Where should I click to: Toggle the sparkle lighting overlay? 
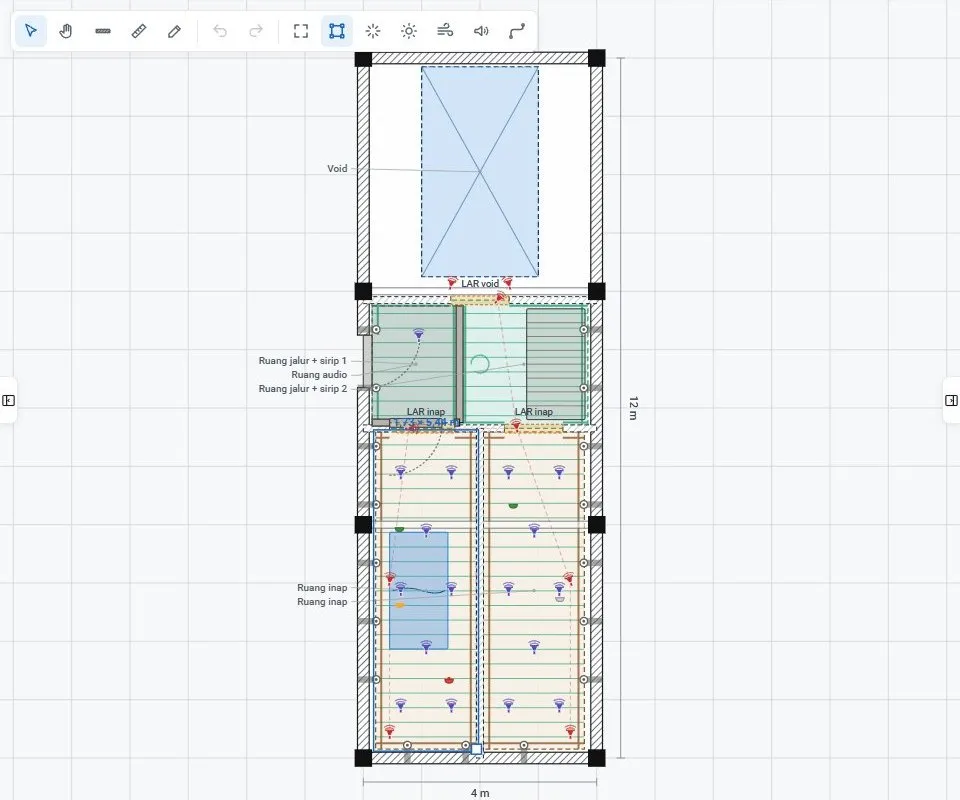pos(373,31)
